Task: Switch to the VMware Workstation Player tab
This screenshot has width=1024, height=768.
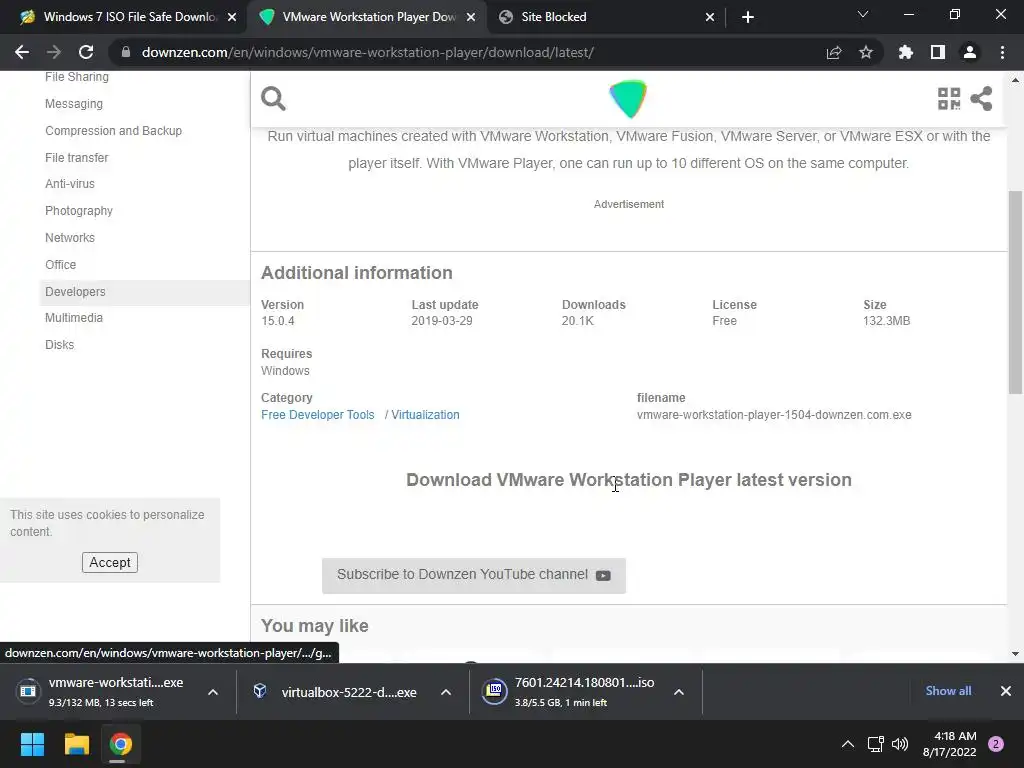Action: 366,17
